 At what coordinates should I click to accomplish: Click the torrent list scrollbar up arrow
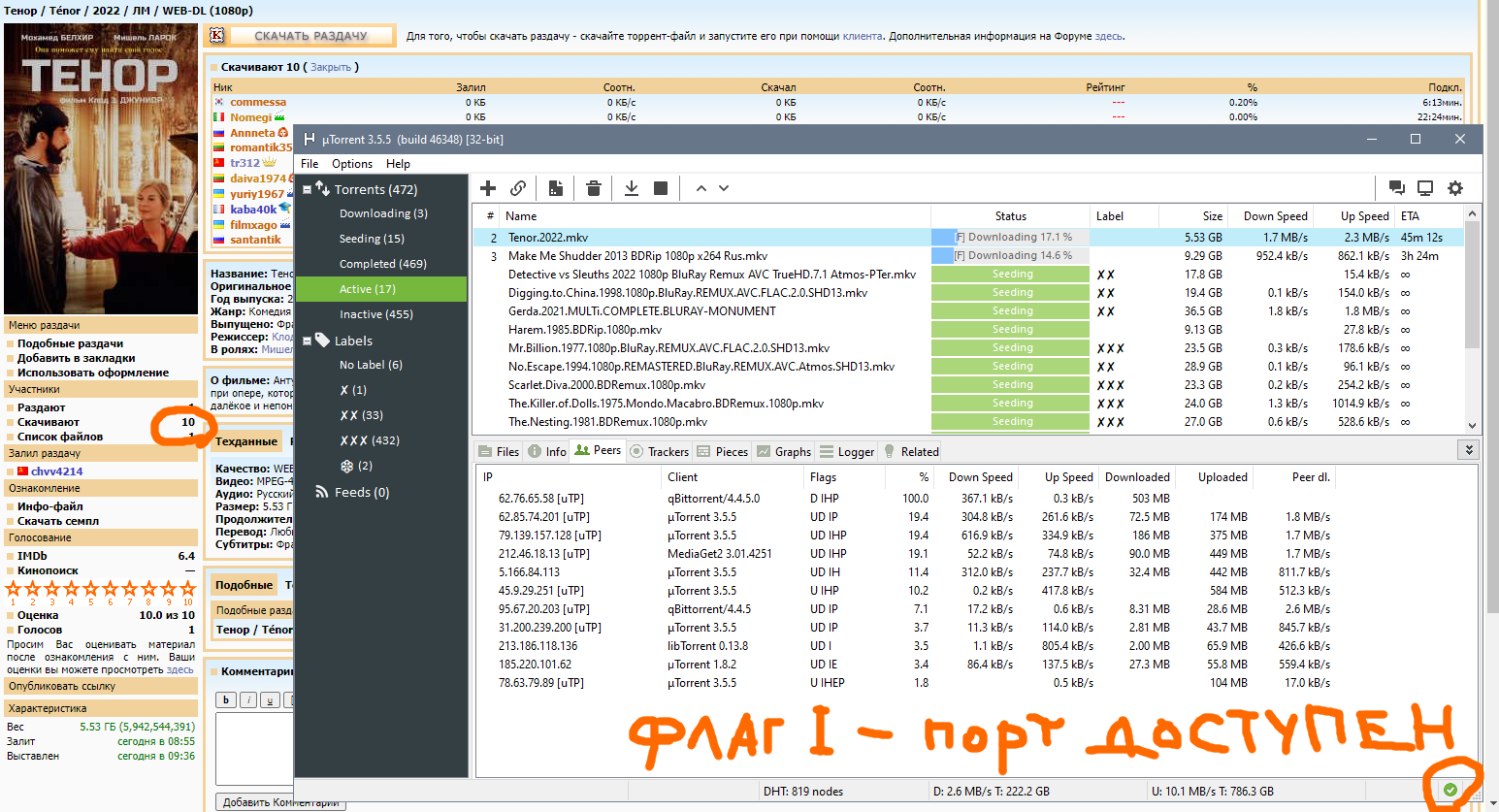click(1472, 213)
